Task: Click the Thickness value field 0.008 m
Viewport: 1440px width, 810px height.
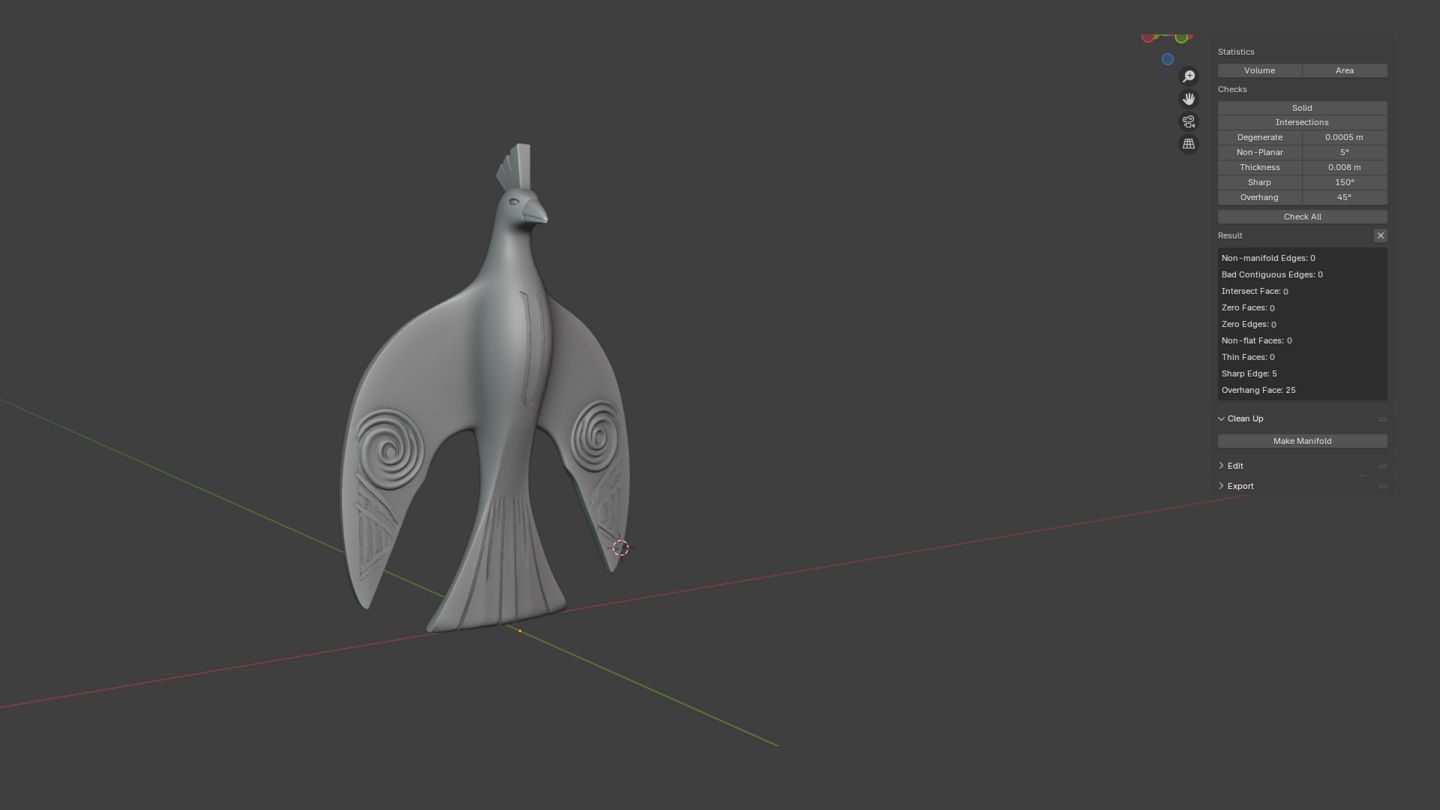Action: [1345, 167]
